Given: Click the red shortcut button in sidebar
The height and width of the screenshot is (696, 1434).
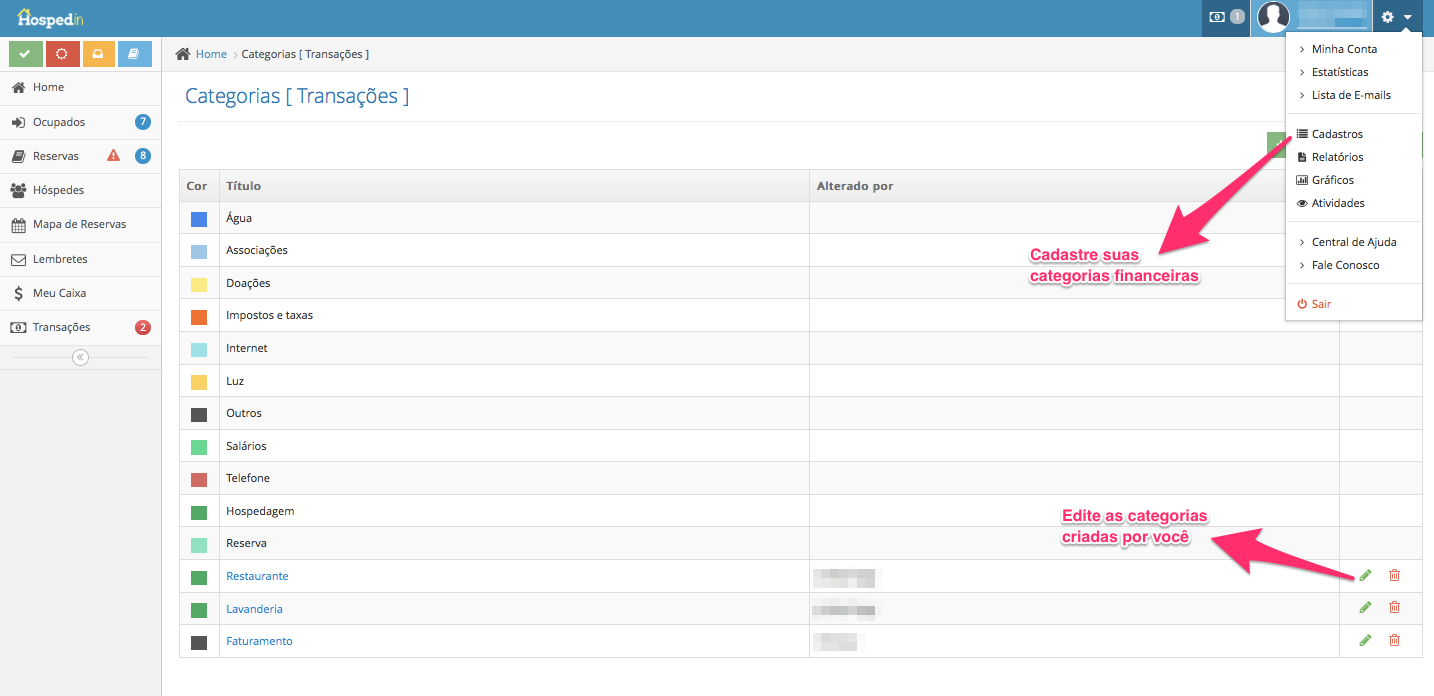Looking at the screenshot, I should click(x=62, y=54).
